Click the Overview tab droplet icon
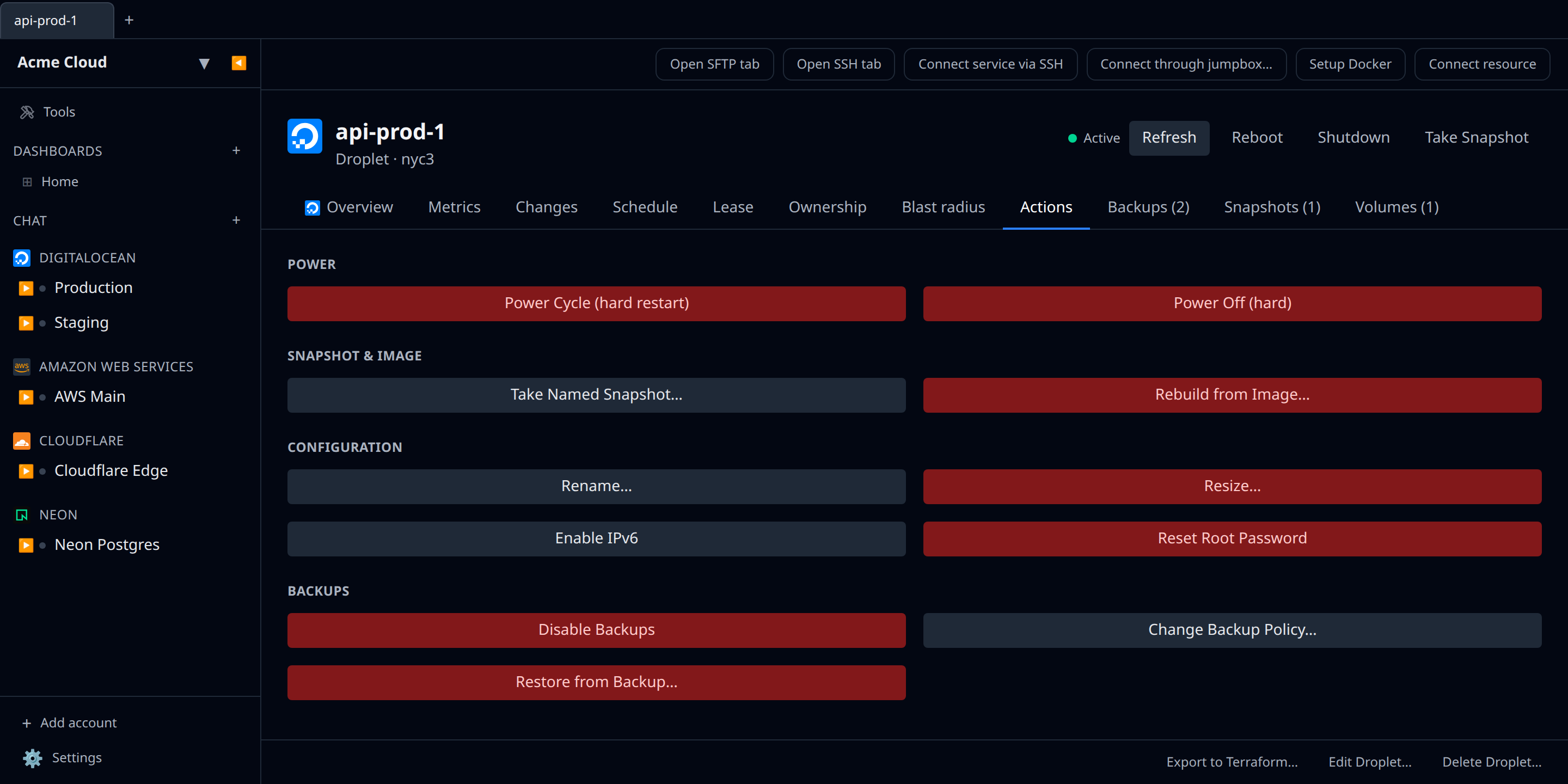 pyautogui.click(x=313, y=207)
